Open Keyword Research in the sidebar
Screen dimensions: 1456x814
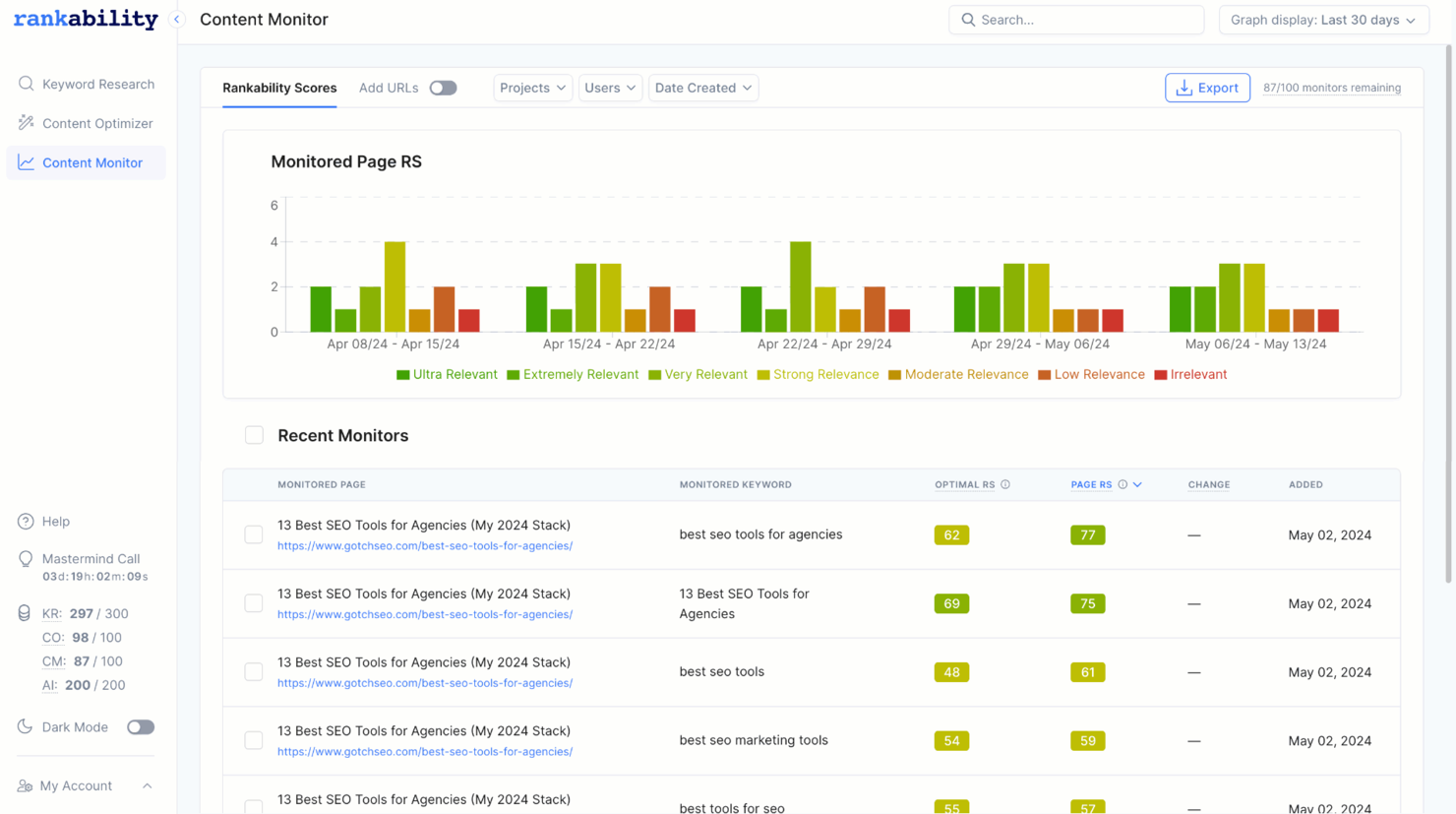pos(86,84)
